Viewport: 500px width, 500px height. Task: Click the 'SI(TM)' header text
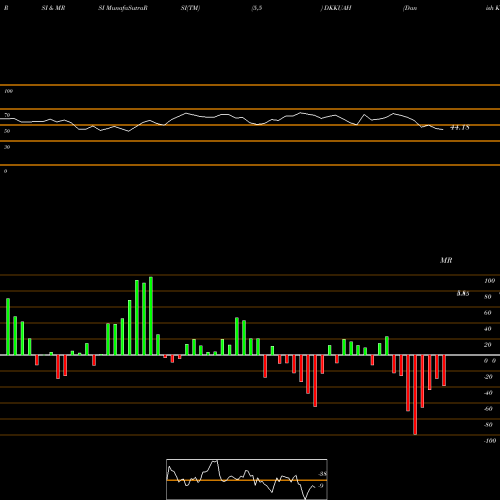point(190,8)
